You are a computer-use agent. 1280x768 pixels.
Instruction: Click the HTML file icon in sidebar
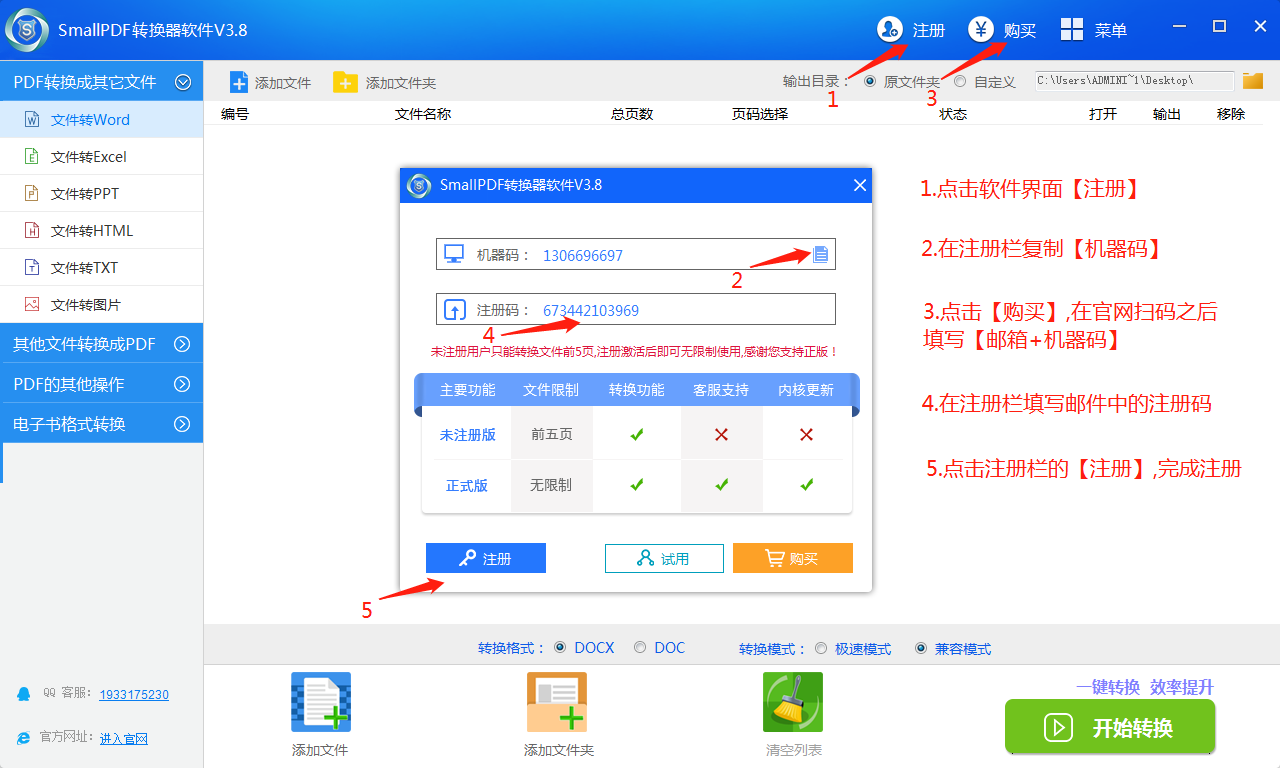[32, 231]
